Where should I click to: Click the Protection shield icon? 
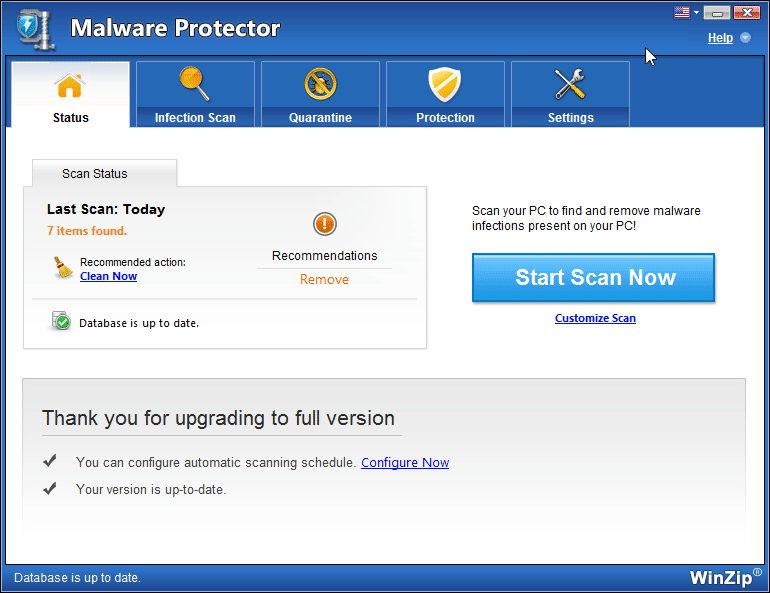445,85
